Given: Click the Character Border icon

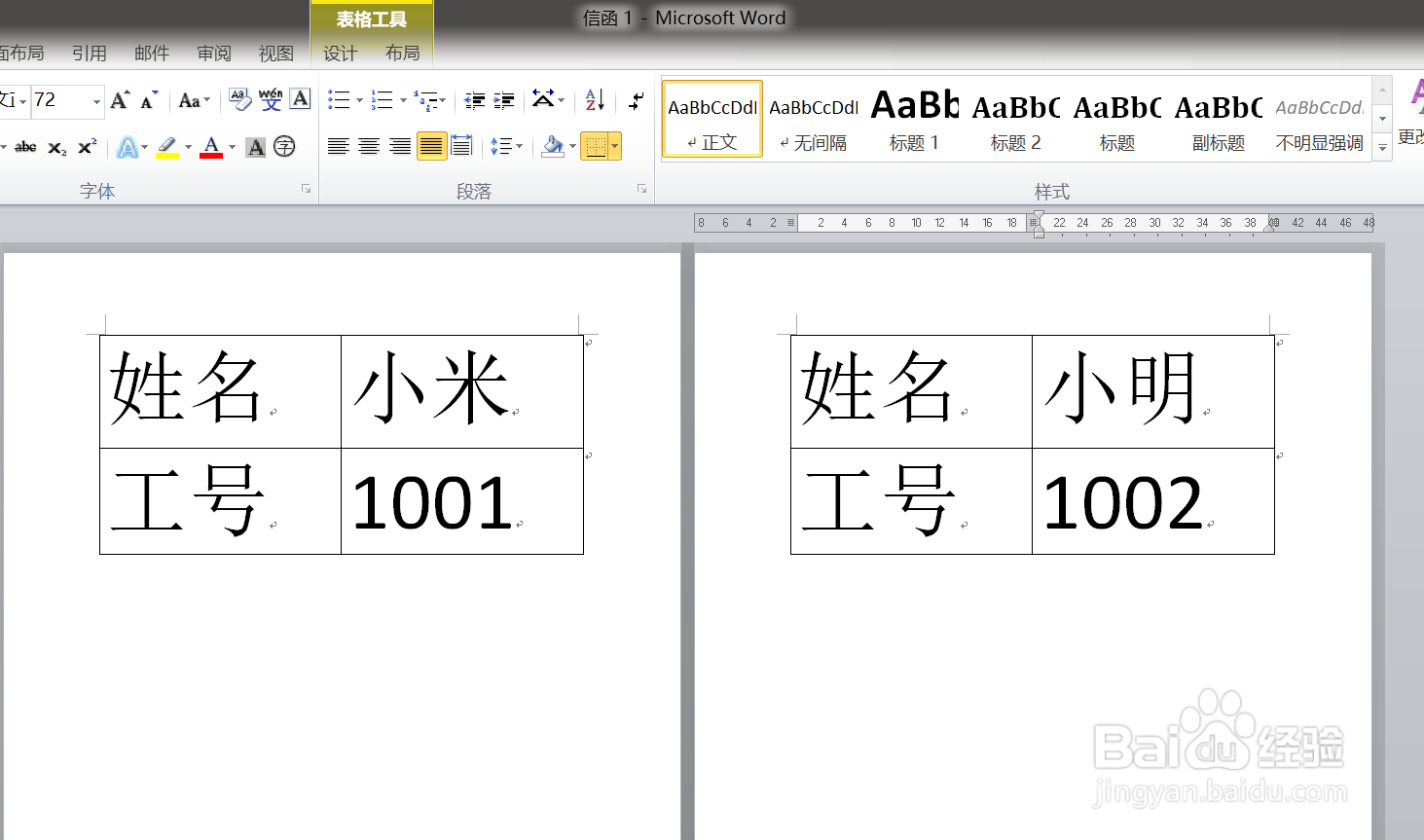Looking at the screenshot, I should coord(300,99).
